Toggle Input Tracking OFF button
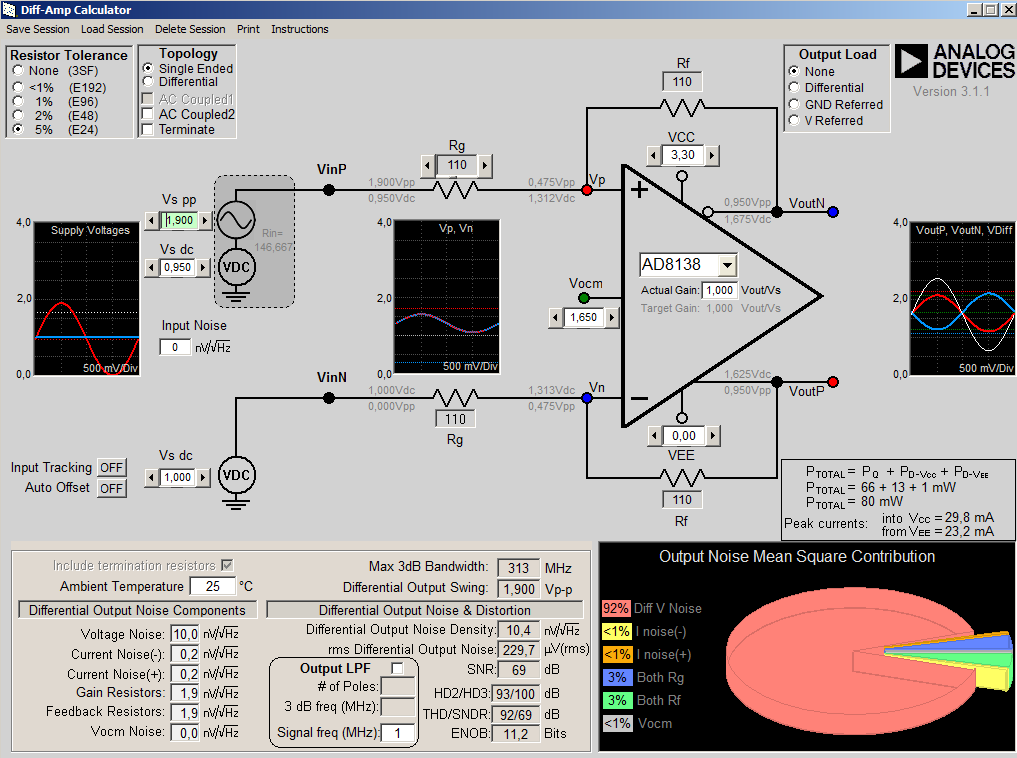 [x=112, y=468]
